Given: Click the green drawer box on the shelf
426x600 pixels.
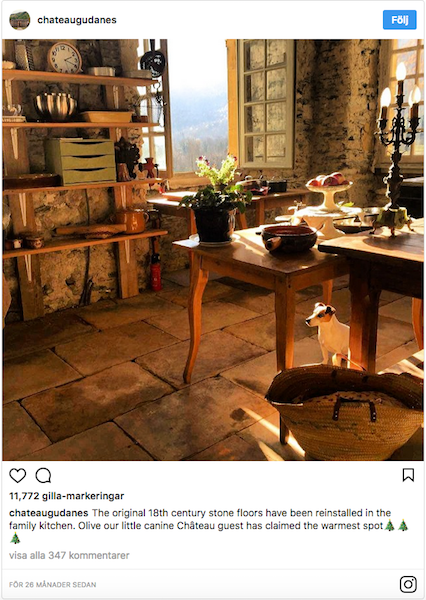Looking at the screenshot, I should click(x=81, y=160).
